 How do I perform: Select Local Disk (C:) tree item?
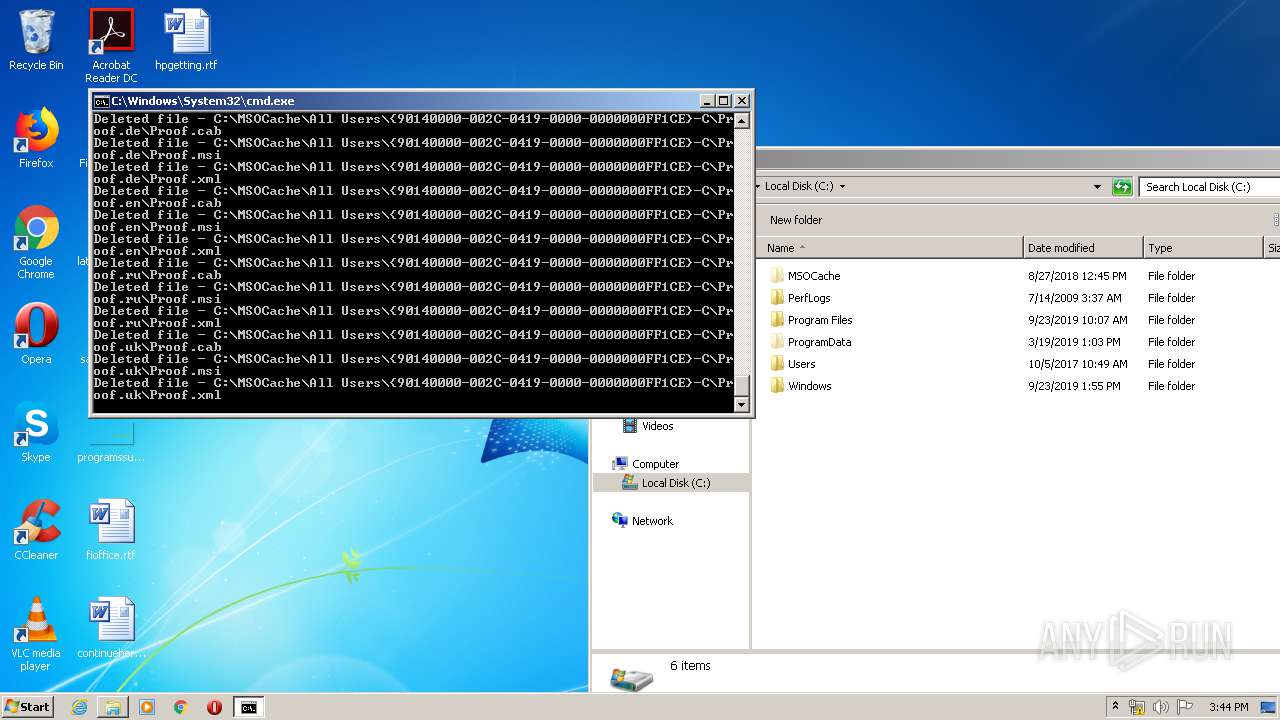(675, 483)
